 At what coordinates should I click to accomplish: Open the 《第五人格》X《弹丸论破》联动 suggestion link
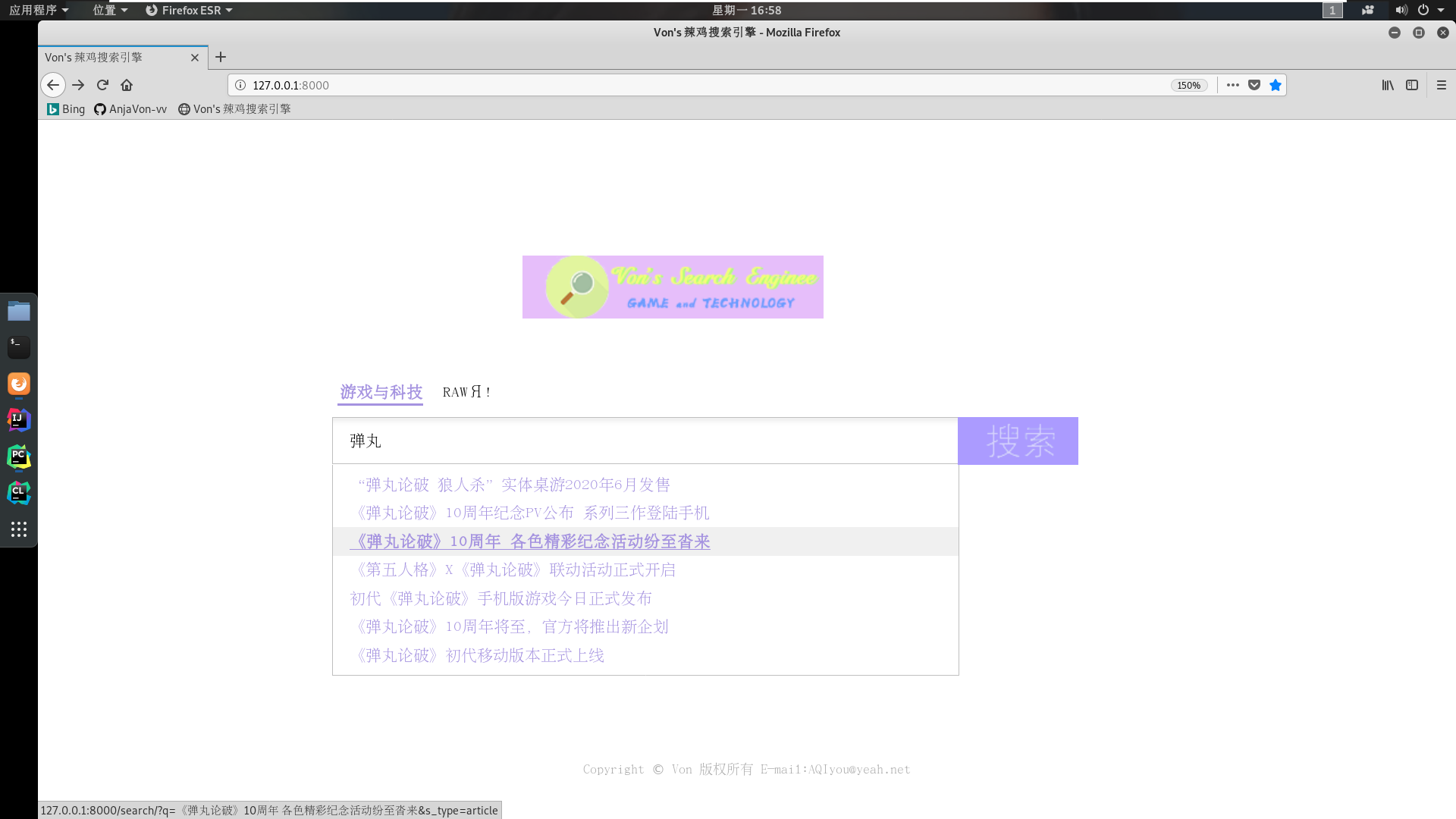pyautogui.click(x=513, y=570)
